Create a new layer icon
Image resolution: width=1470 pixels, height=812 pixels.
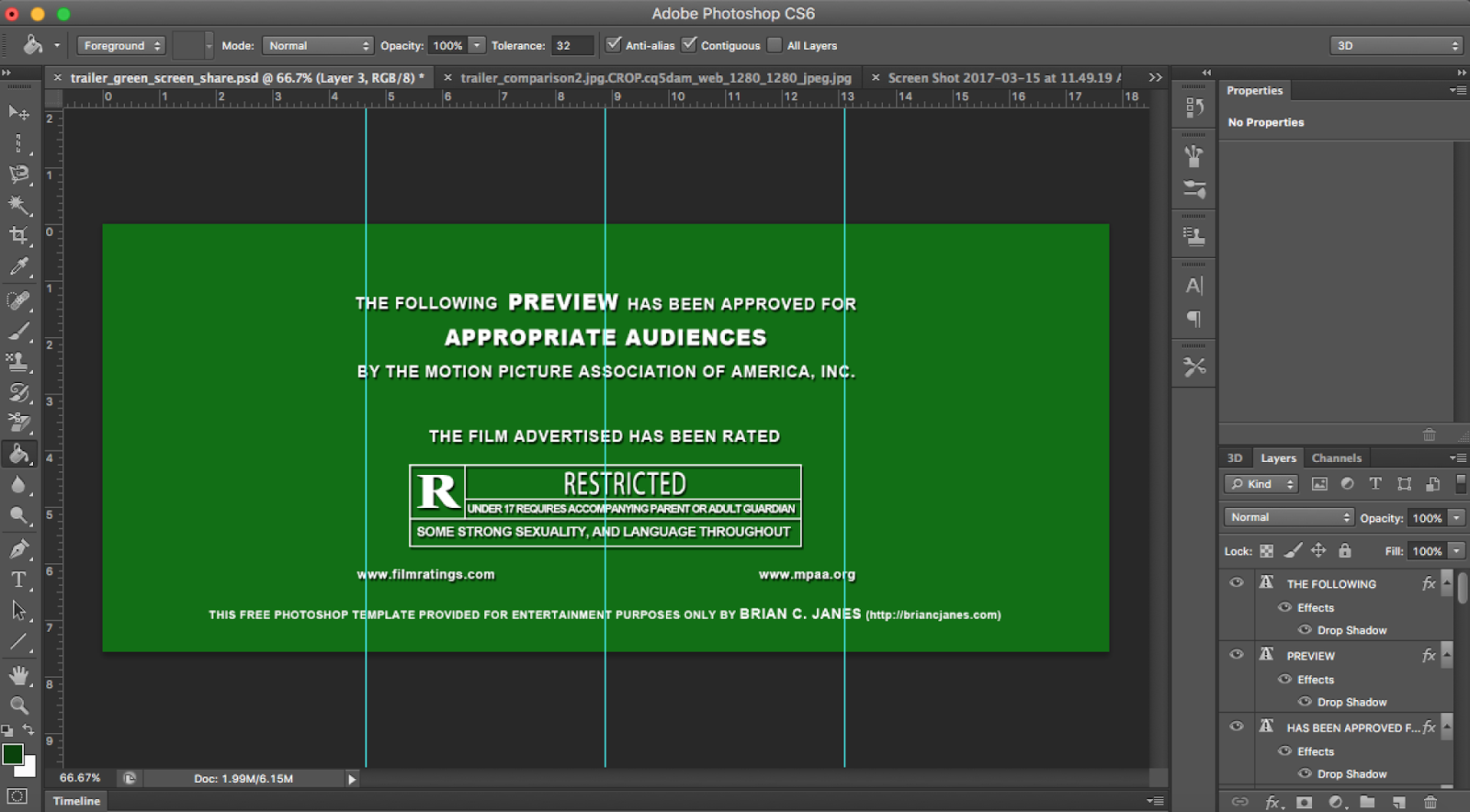[1398, 802]
